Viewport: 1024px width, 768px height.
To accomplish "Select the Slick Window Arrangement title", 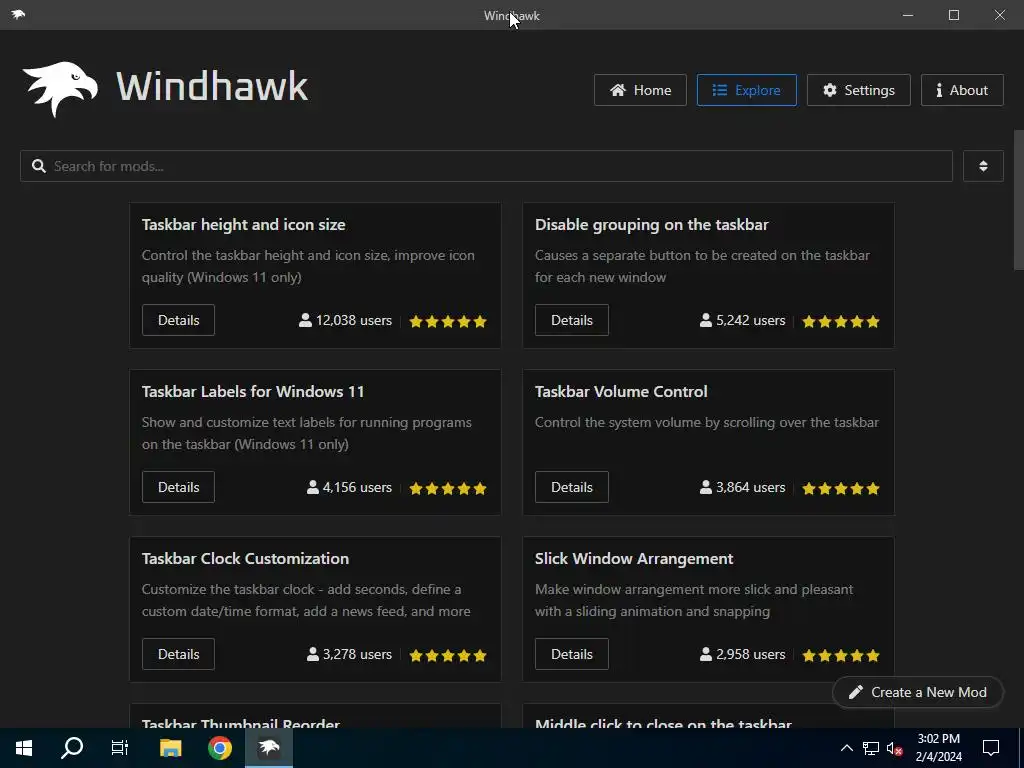I will [634, 559].
